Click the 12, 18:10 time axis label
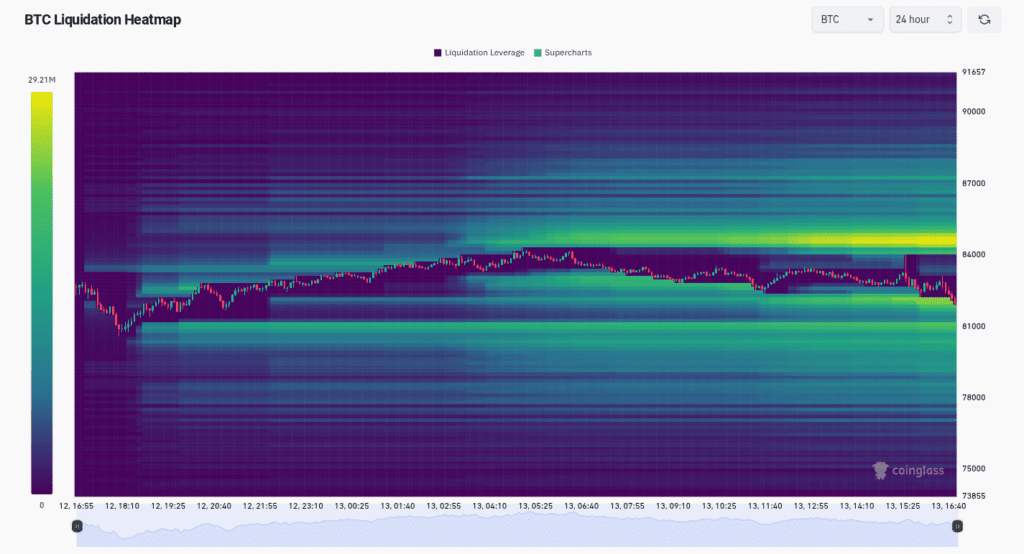Image resolution: width=1024 pixels, height=554 pixels. point(122,506)
